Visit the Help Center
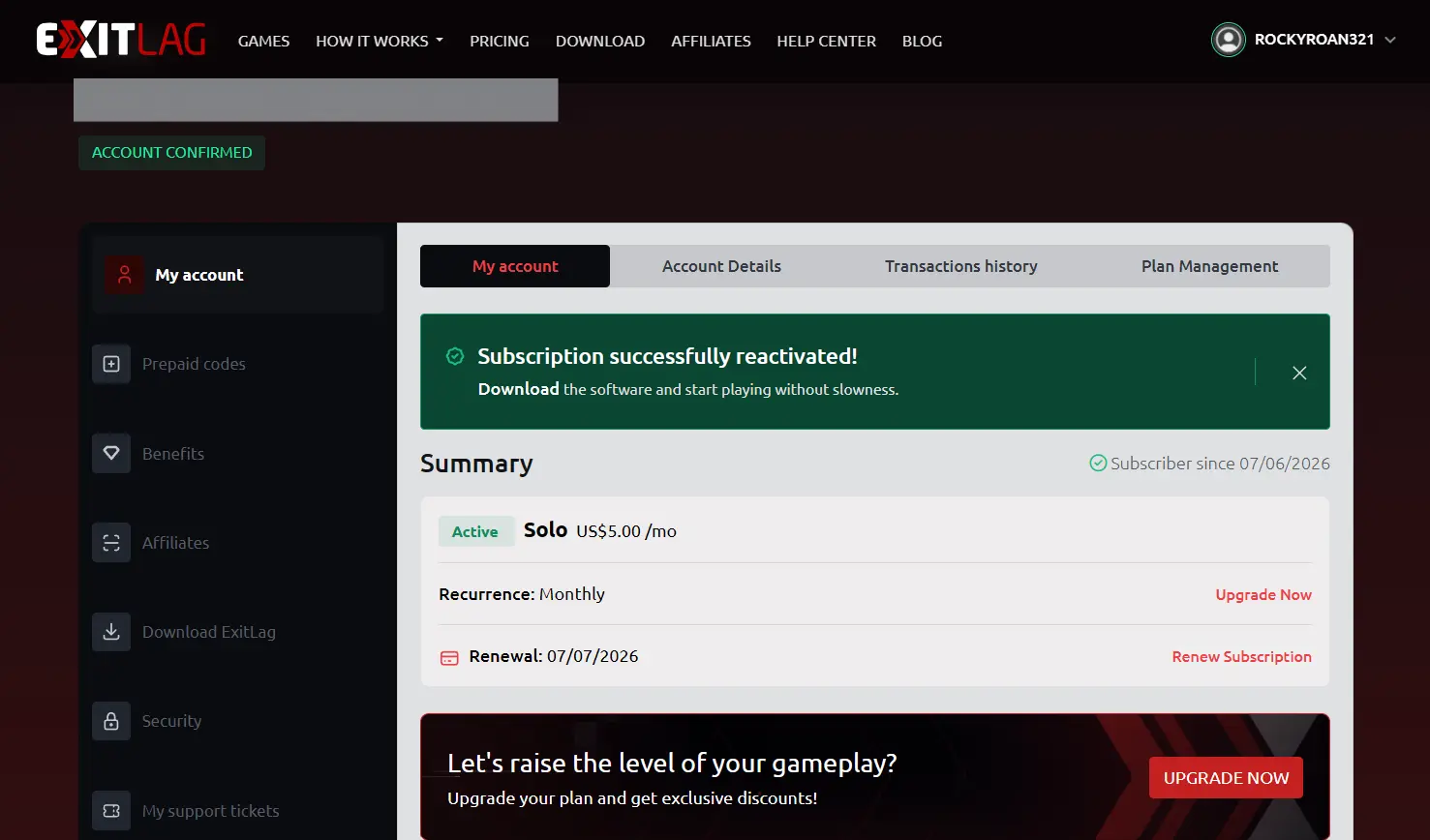 click(826, 41)
